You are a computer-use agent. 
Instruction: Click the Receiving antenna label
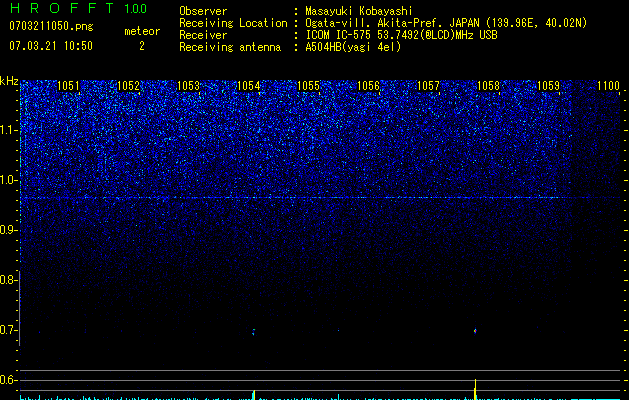coord(230,47)
